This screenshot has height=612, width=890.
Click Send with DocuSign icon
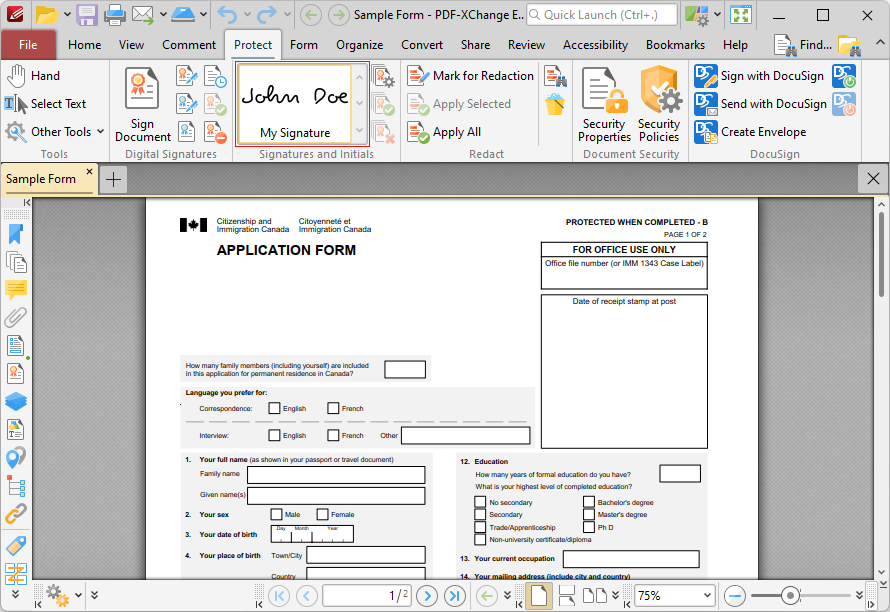click(x=706, y=104)
